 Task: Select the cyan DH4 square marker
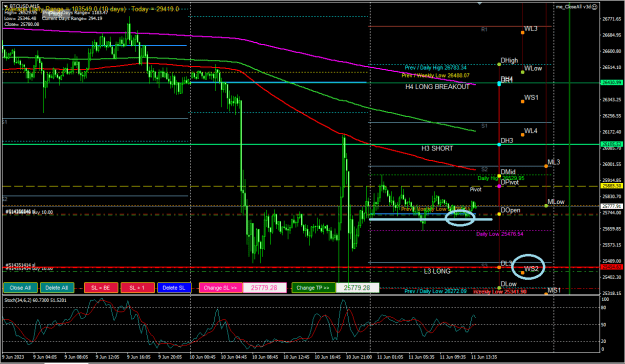point(499,83)
